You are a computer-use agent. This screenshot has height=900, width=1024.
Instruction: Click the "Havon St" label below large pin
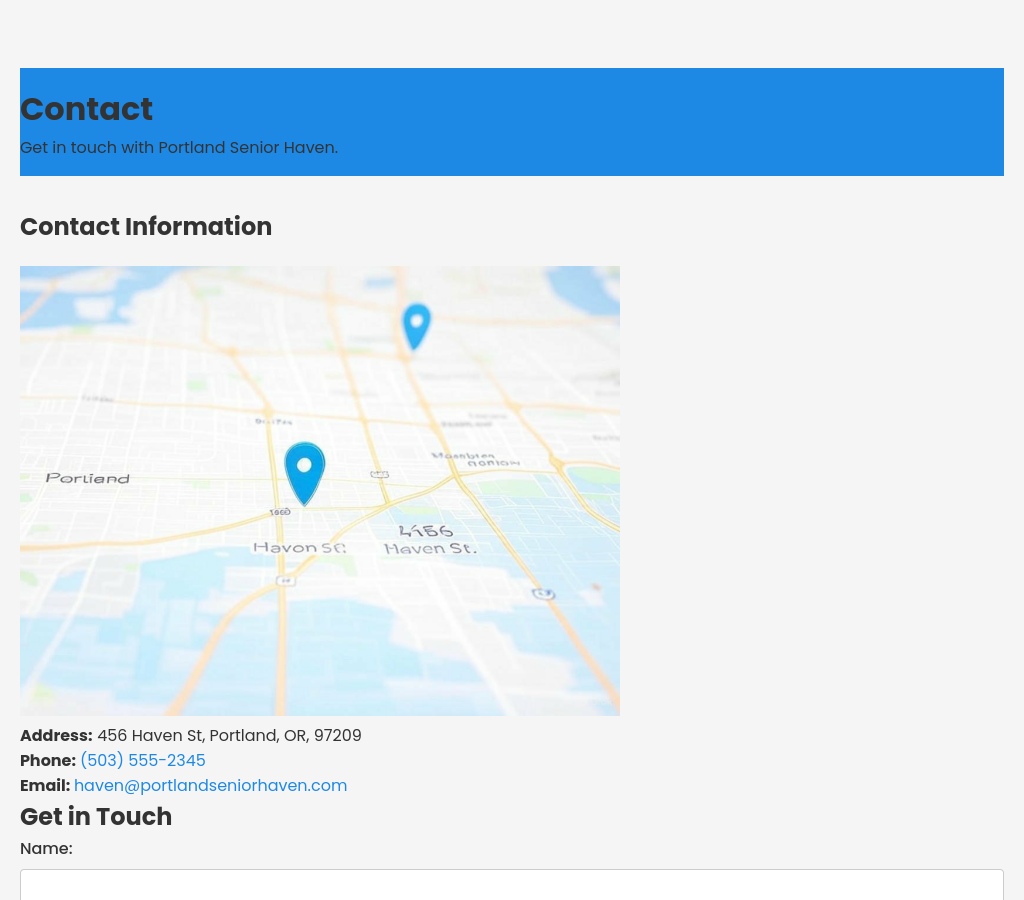[x=299, y=548]
